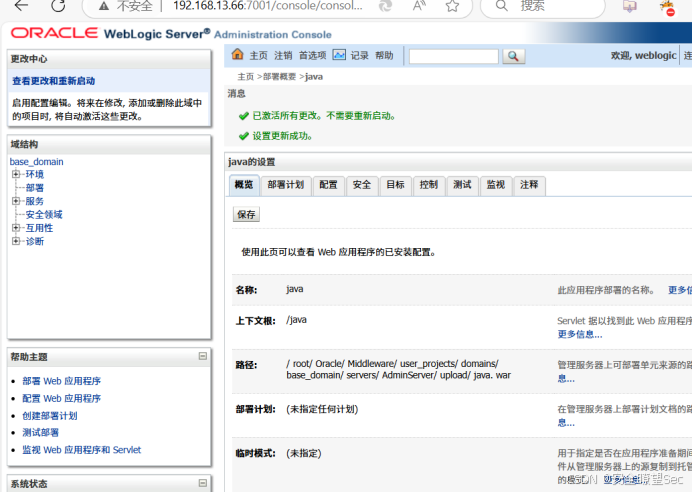
Task: Switch to the 部署计划 tab
Action: coord(286,185)
